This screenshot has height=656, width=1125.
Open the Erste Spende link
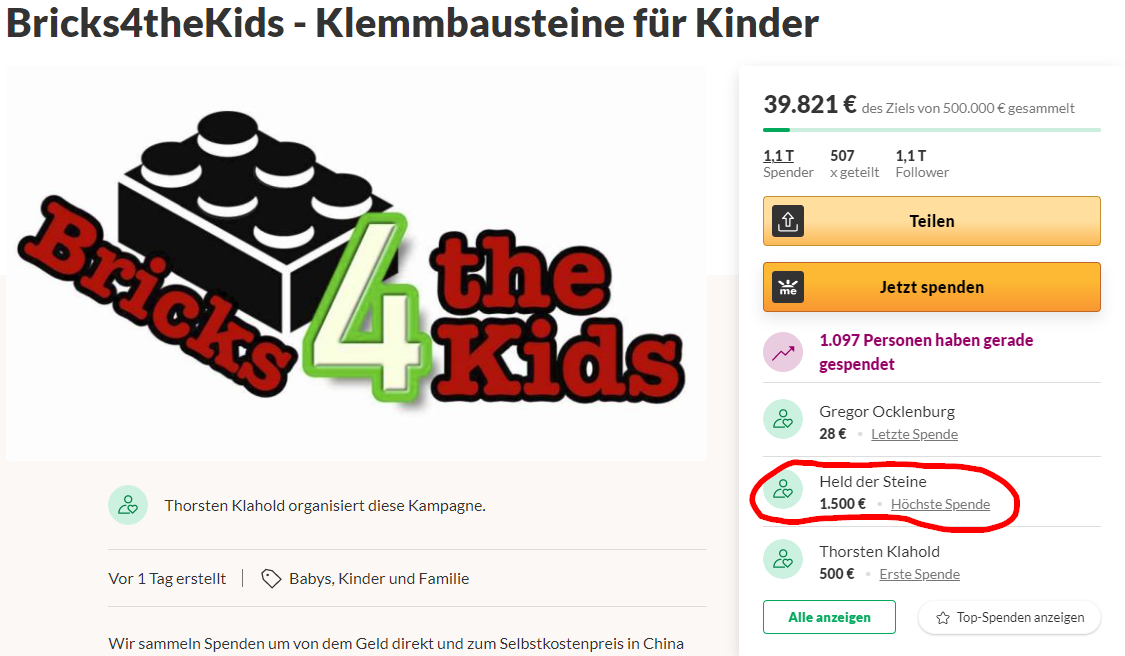tap(919, 574)
